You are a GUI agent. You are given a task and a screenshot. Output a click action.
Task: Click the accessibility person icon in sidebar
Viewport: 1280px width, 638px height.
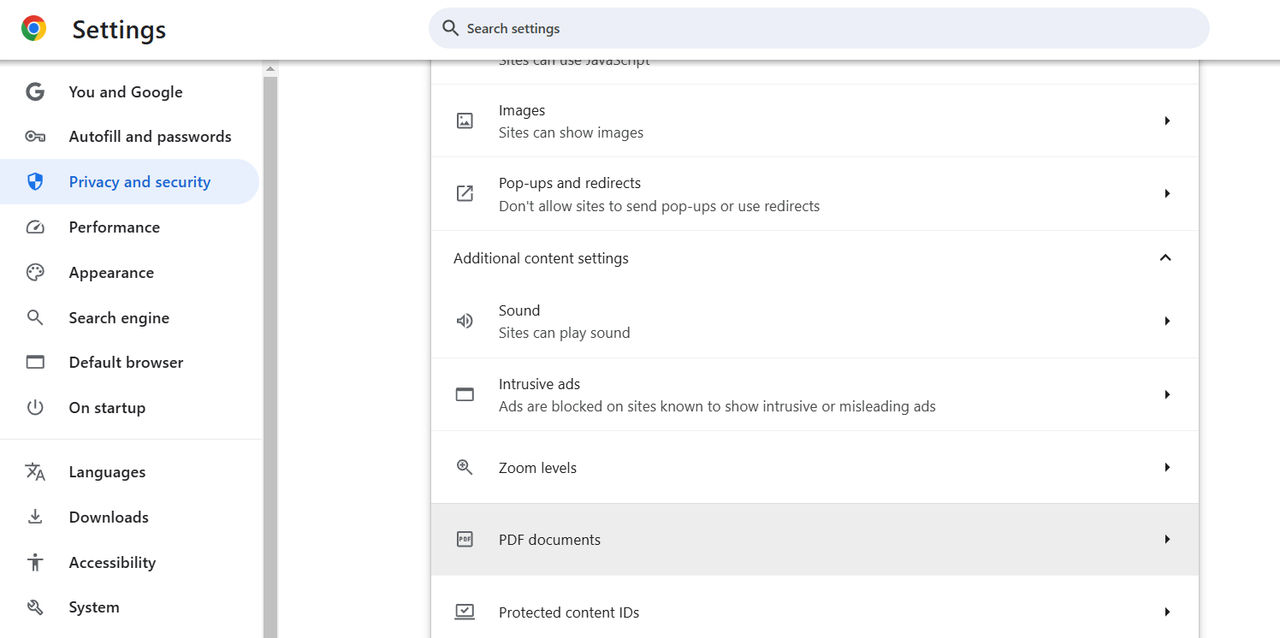(35, 562)
